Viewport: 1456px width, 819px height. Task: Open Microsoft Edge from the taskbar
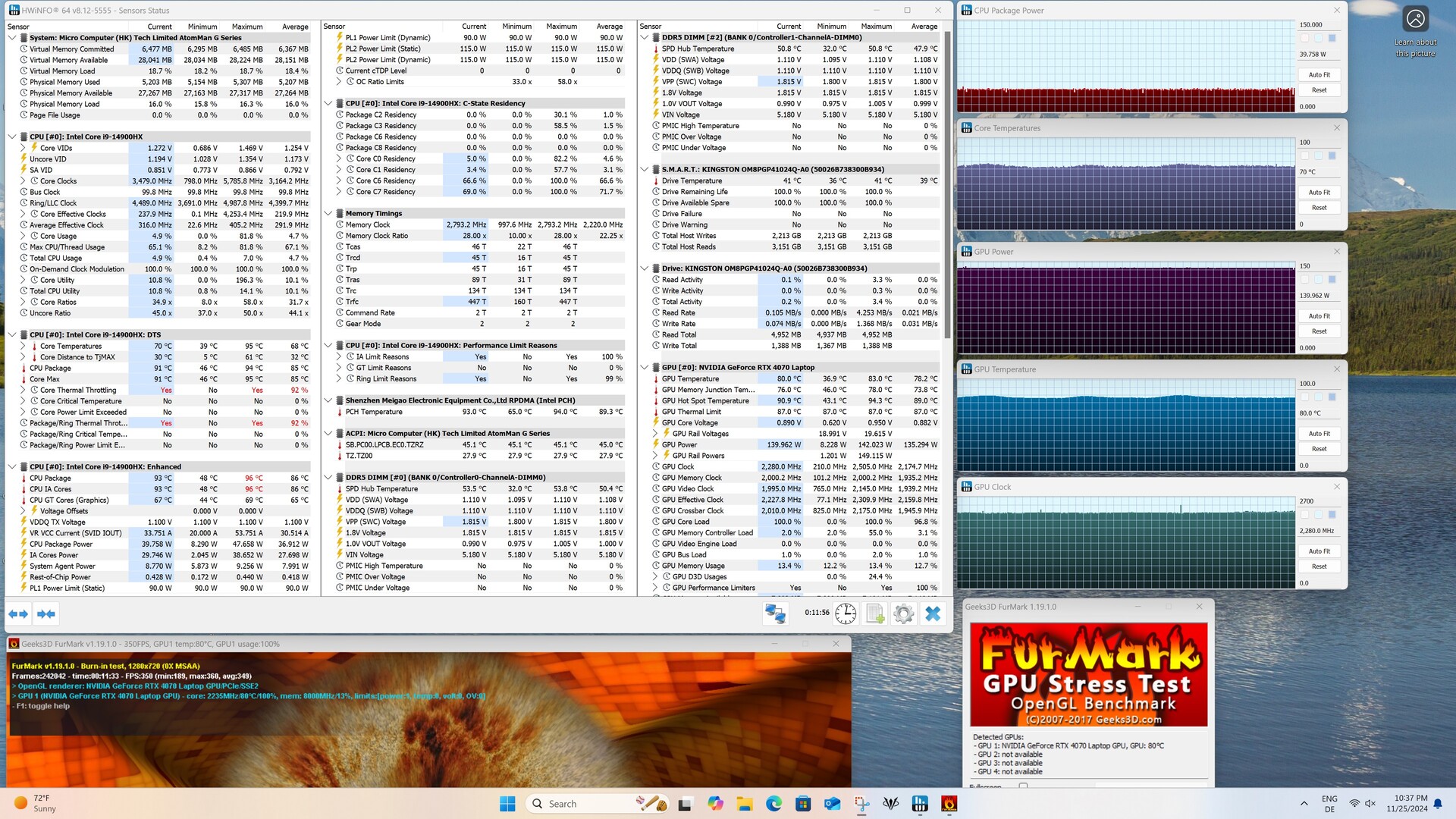point(773,803)
